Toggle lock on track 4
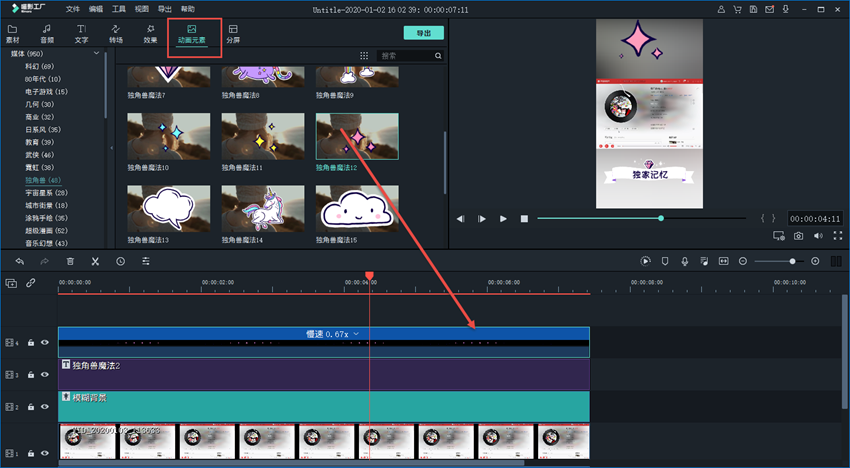 (x=31, y=343)
